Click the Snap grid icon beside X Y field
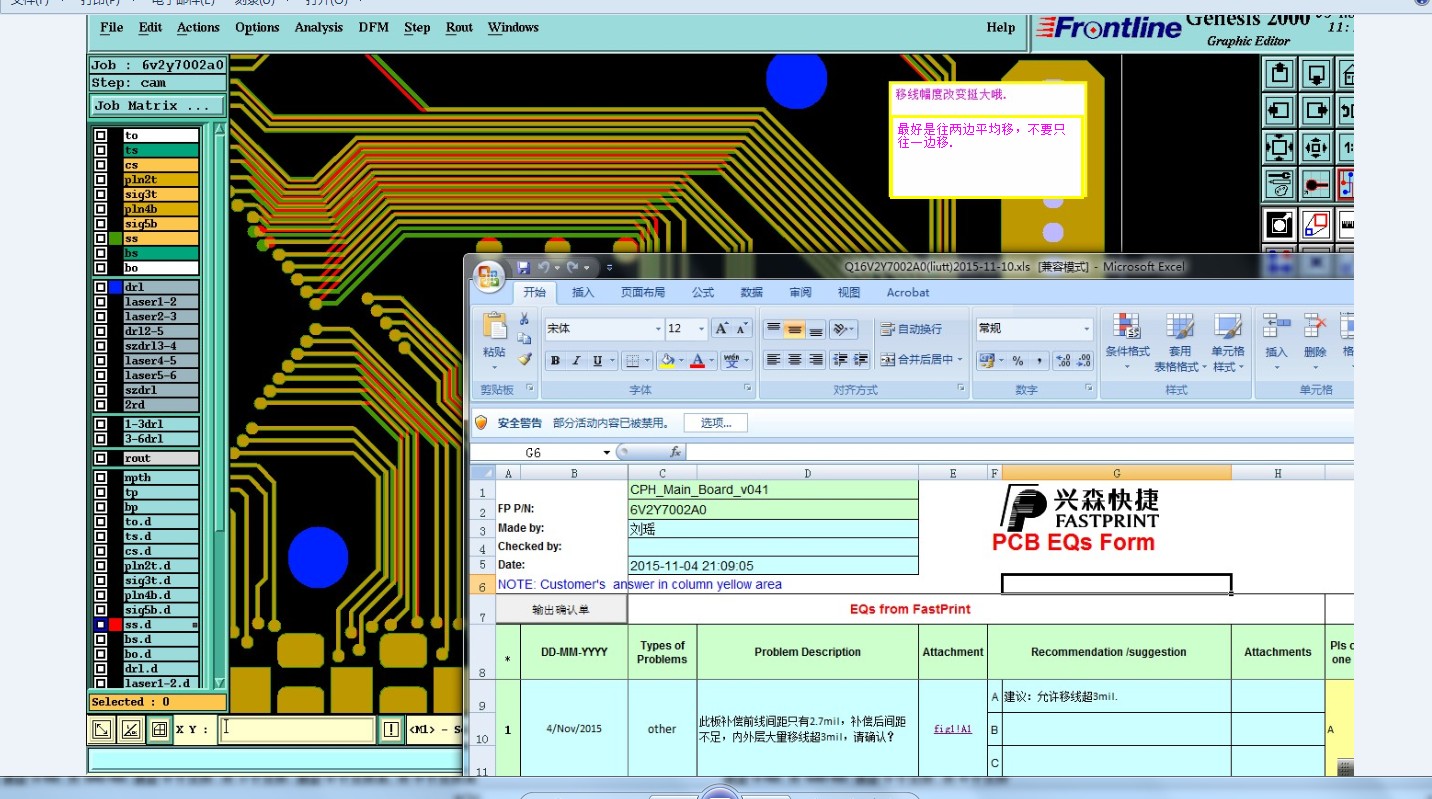The image size is (1432, 799). [x=159, y=730]
